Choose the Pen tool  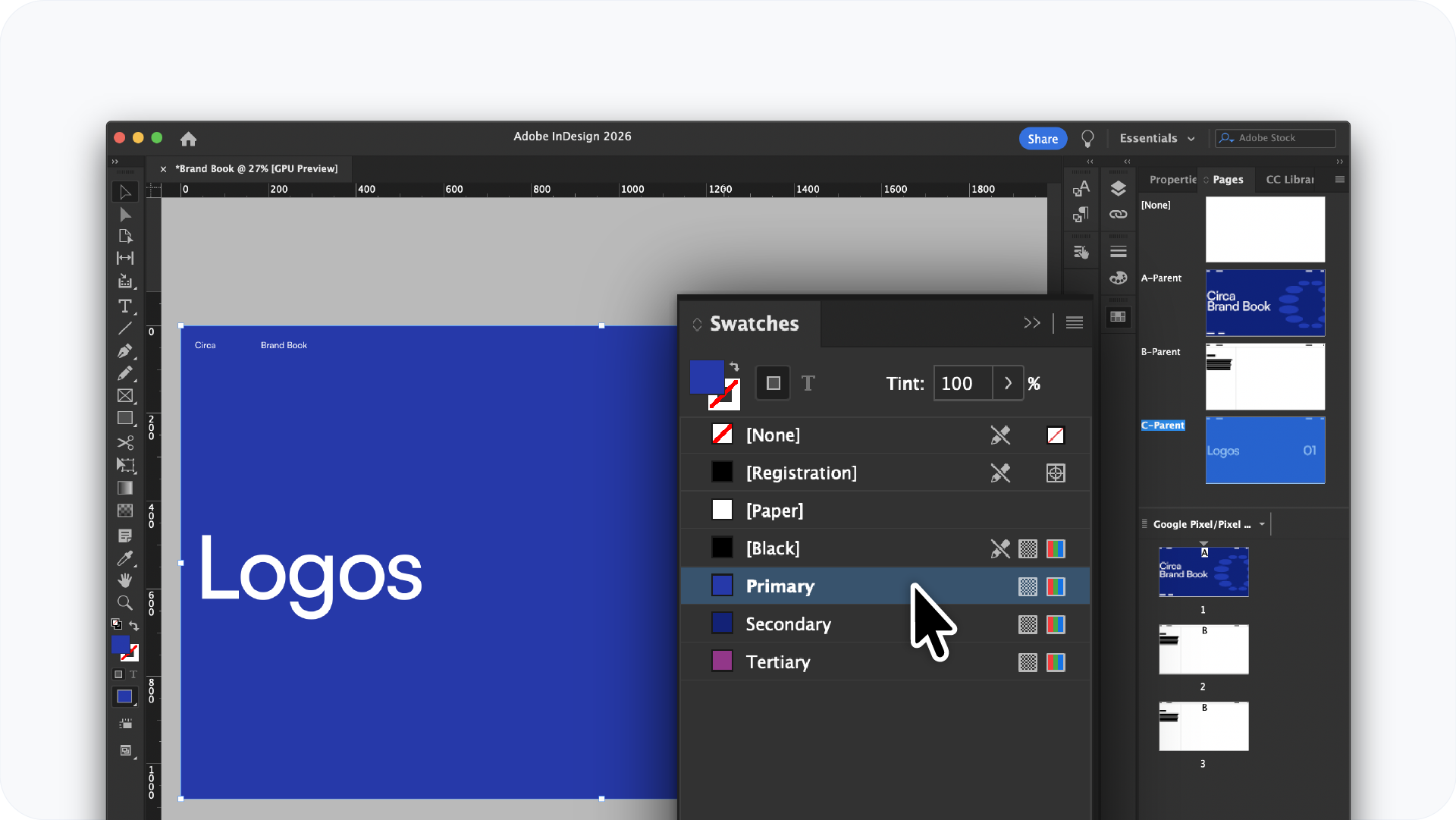pos(125,351)
